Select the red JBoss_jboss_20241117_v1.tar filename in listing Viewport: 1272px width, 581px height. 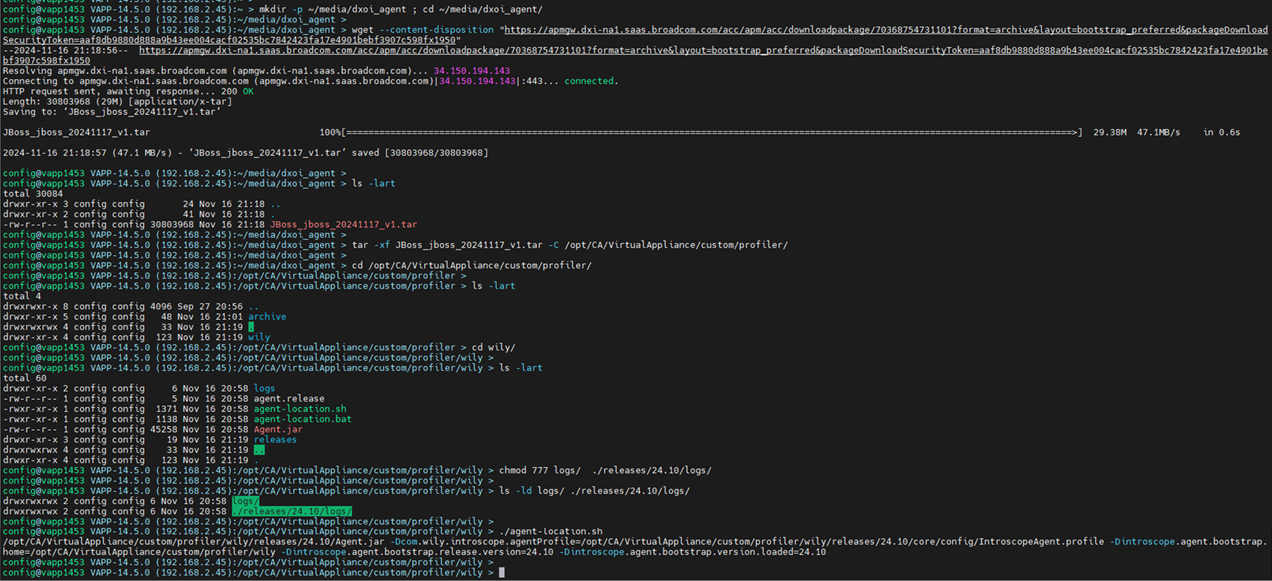point(343,224)
